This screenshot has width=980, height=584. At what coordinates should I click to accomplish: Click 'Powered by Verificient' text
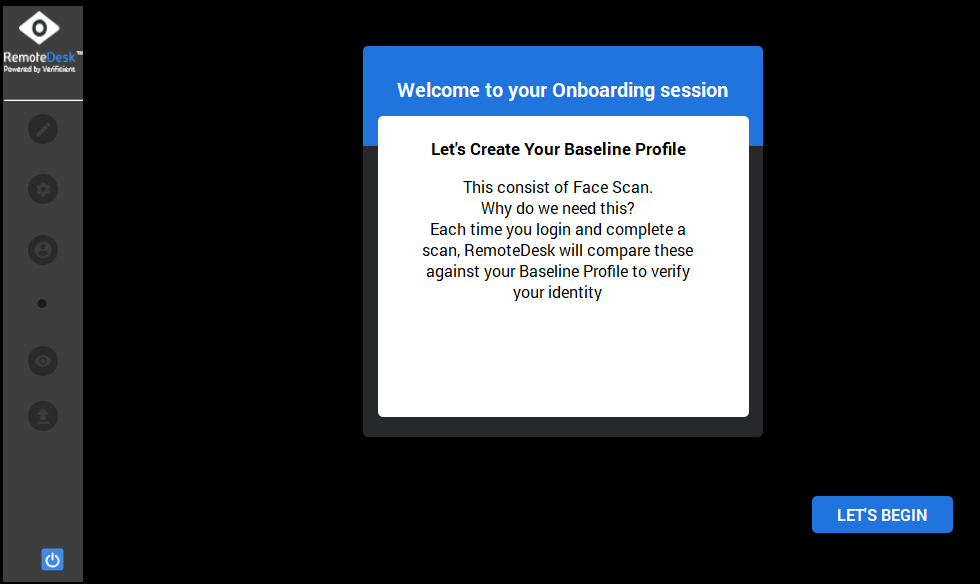pyautogui.click(x=39, y=69)
